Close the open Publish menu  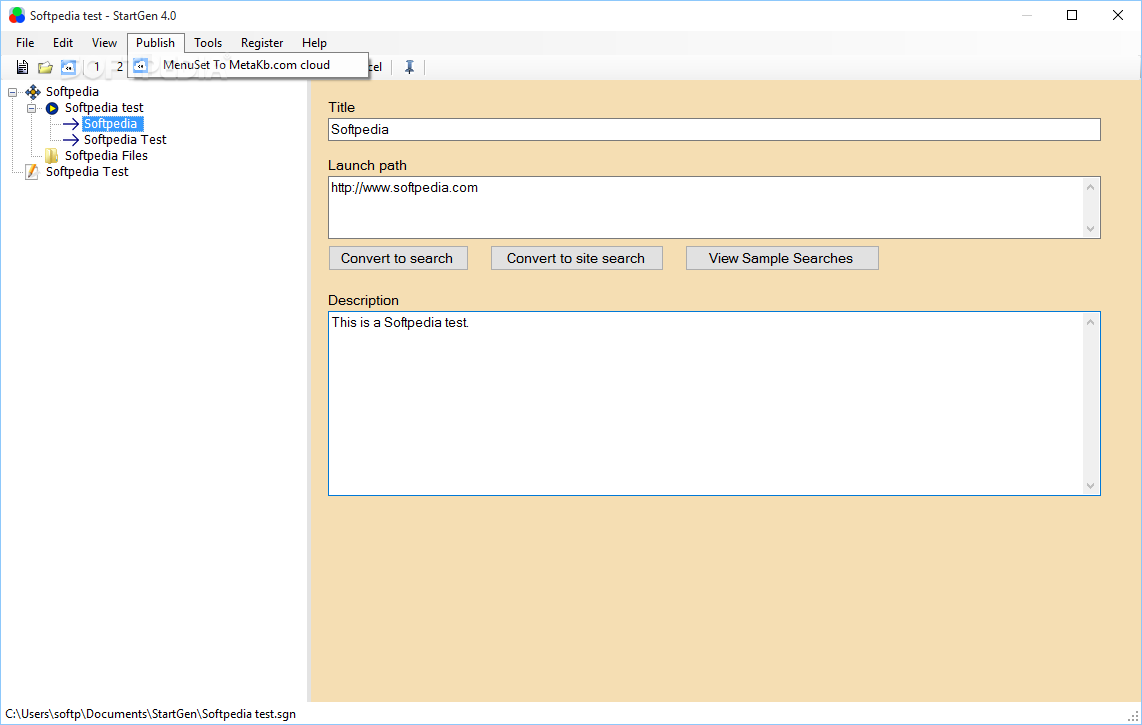155,43
